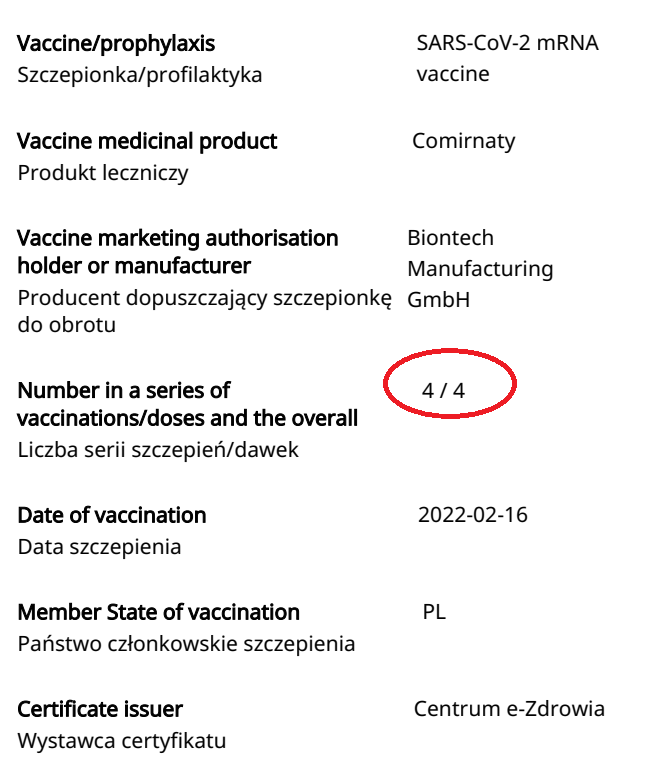Screen dimensions: 648x784
Task: Click the Data szczepienia label
Action: coord(99,547)
